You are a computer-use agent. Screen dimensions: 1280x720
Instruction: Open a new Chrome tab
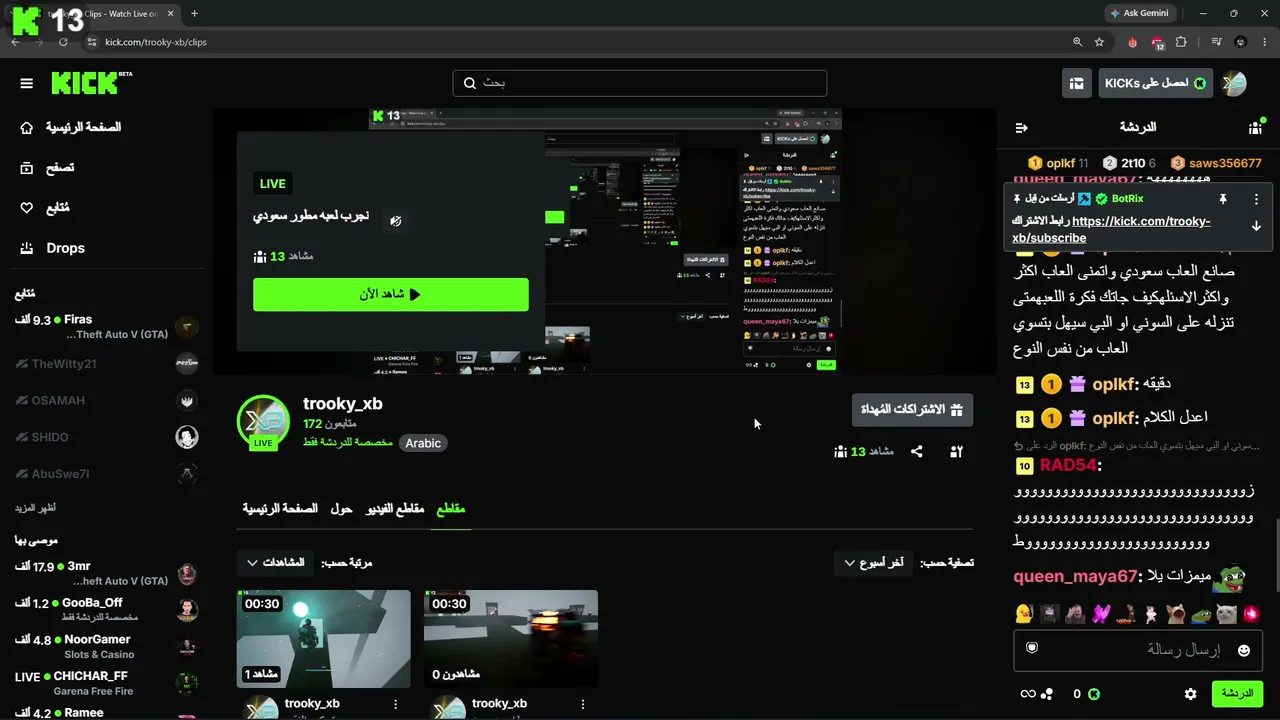pos(194,14)
